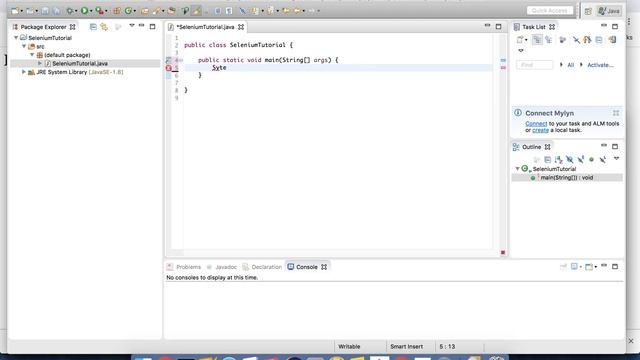Click the red error marker on line 5

169,68
